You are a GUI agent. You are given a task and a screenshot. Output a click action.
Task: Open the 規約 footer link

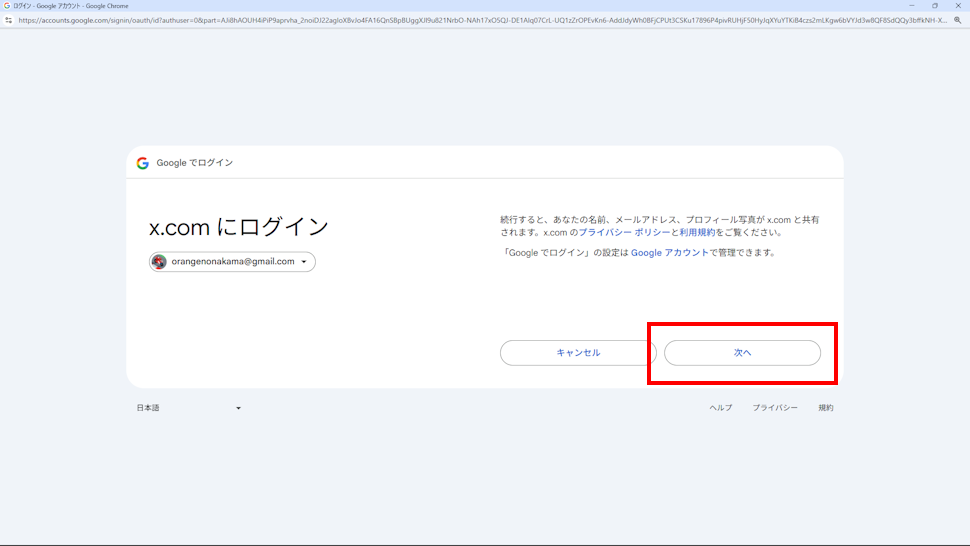coord(826,407)
